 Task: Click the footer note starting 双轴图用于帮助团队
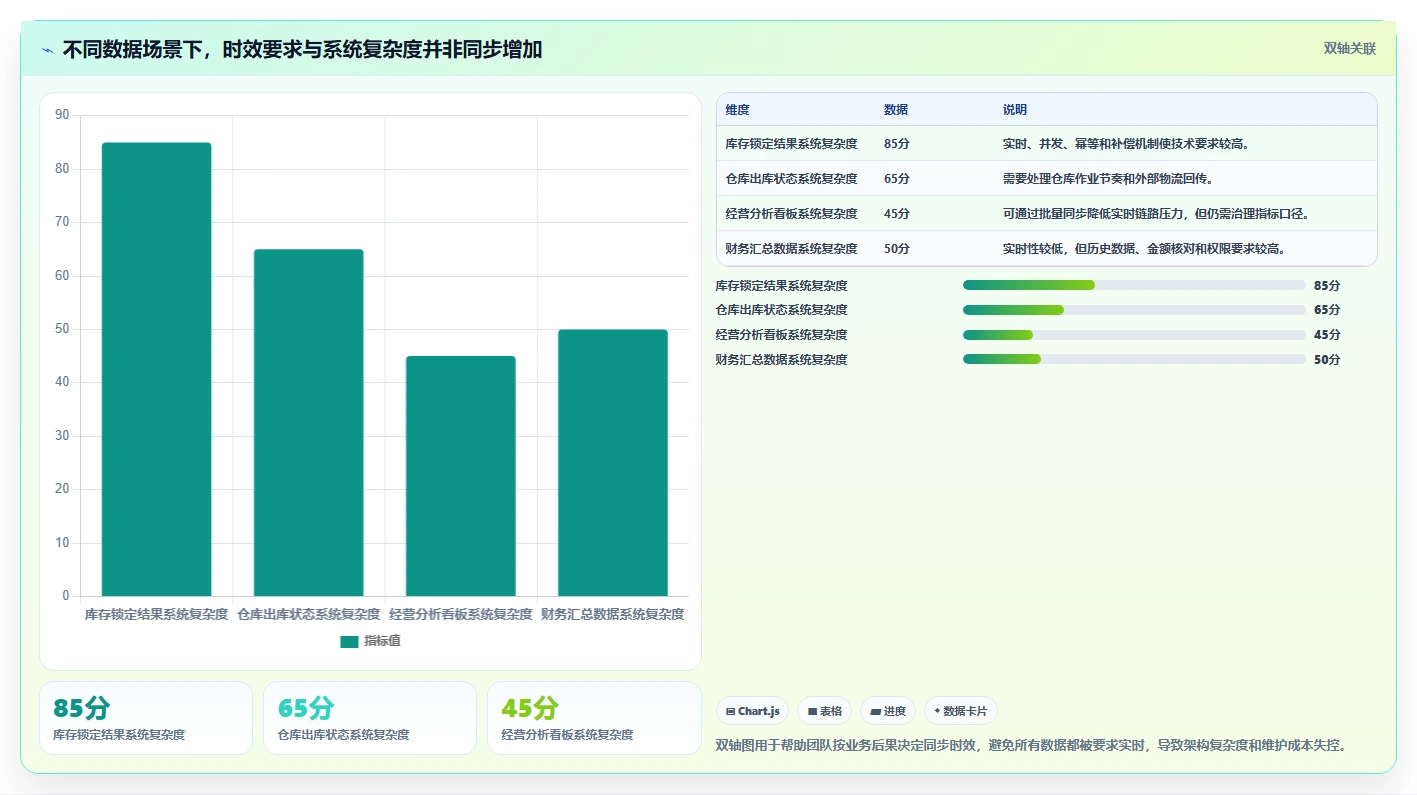[1033, 745]
